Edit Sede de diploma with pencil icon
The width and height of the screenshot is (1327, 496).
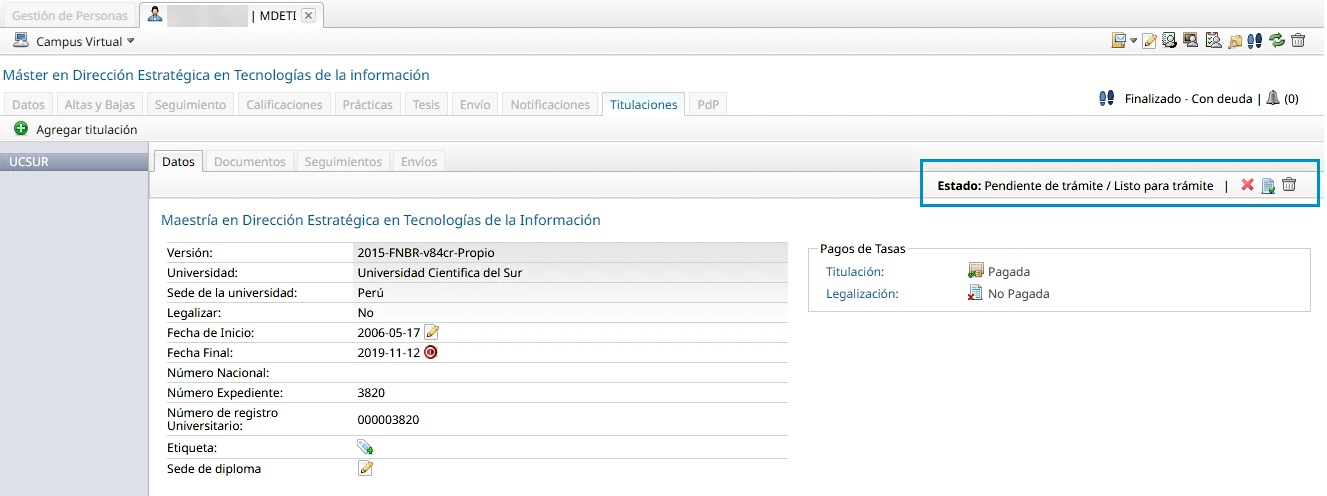365,468
